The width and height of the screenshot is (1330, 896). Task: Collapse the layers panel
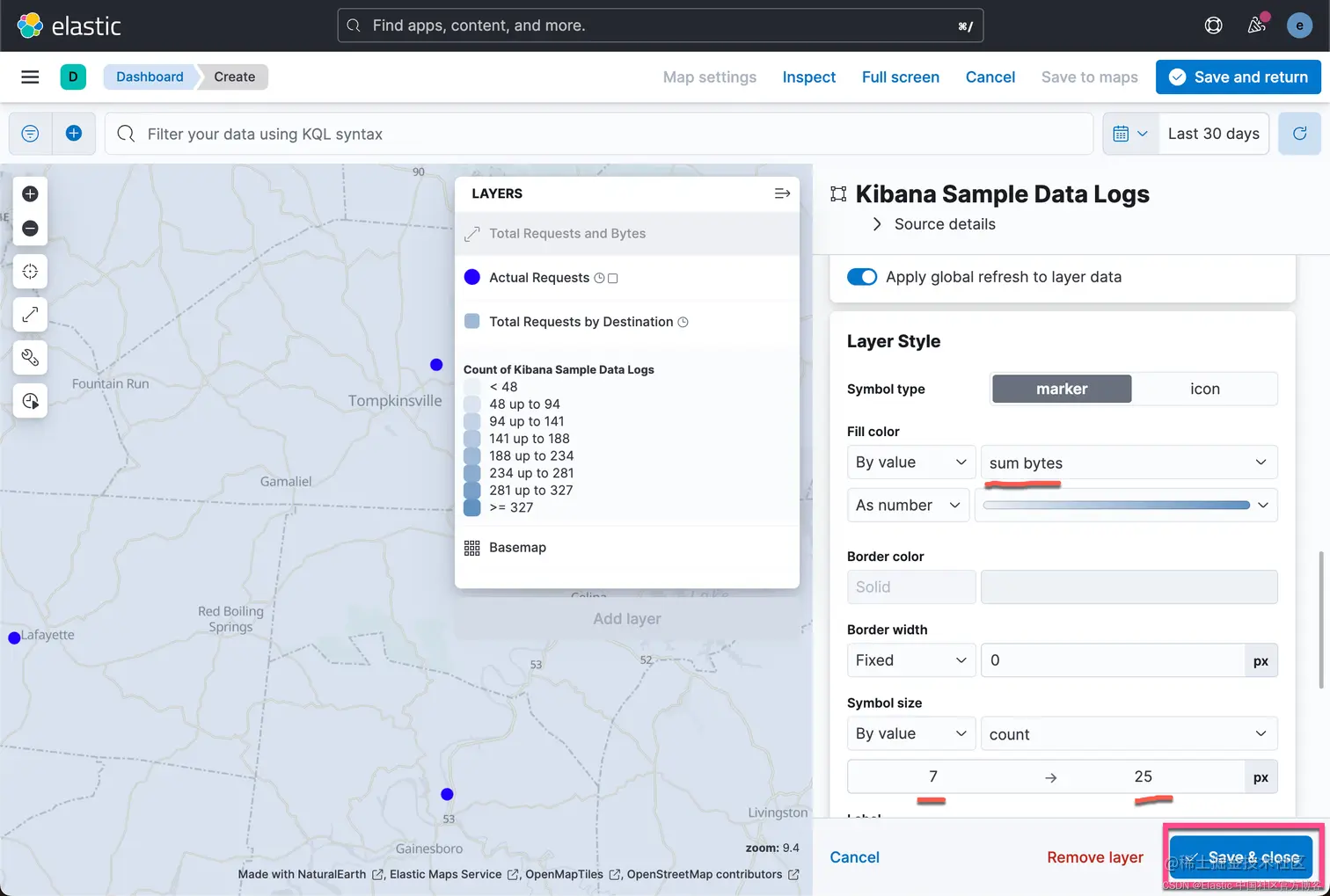point(782,193)
